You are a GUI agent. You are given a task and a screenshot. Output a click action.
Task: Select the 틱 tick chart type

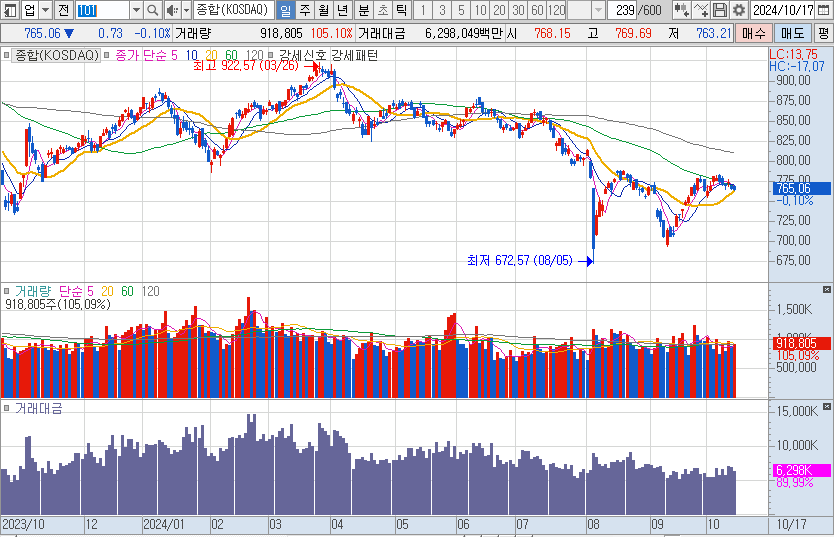[402, 10]
